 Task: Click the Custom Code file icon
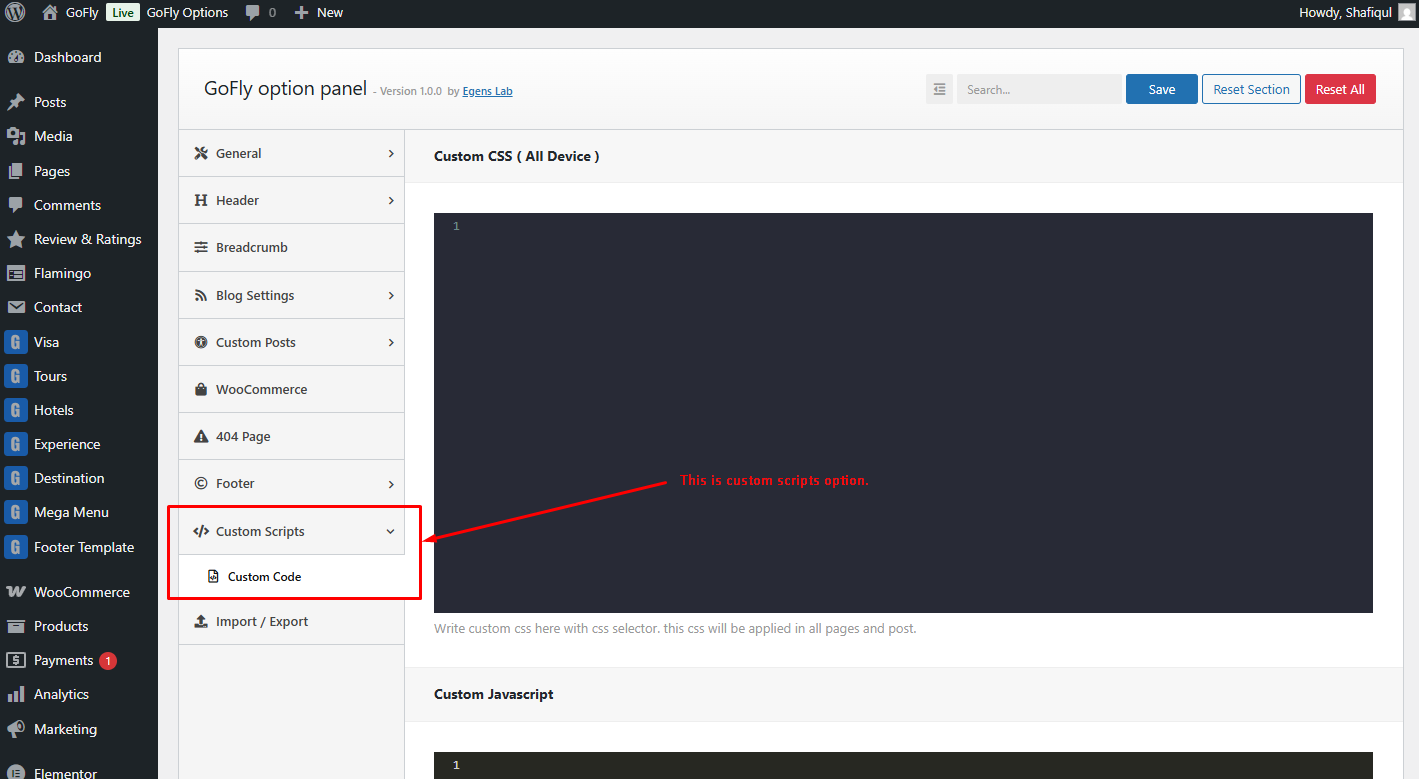point(213,576)
